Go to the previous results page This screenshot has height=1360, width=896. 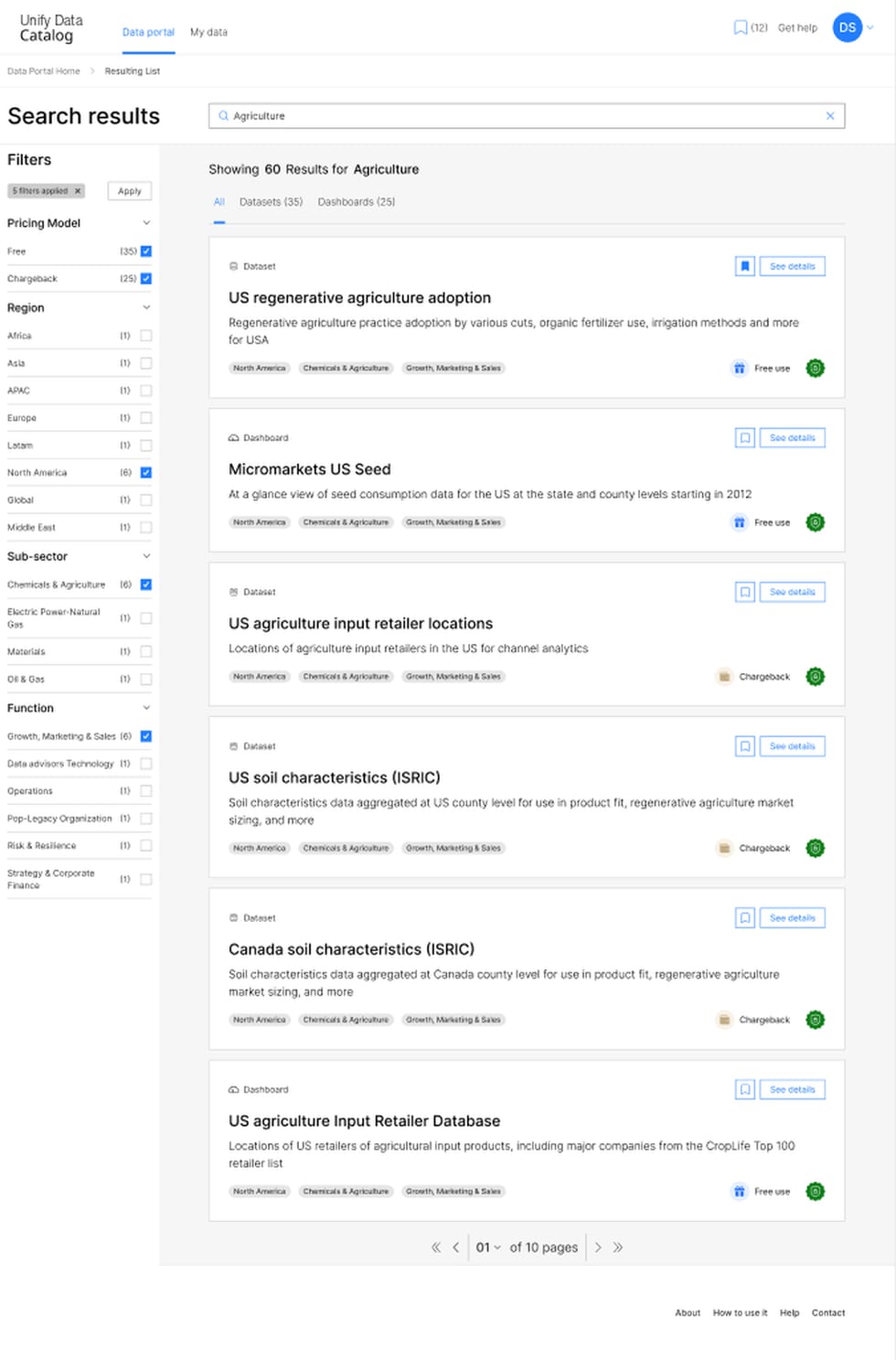coord(455,1248)
